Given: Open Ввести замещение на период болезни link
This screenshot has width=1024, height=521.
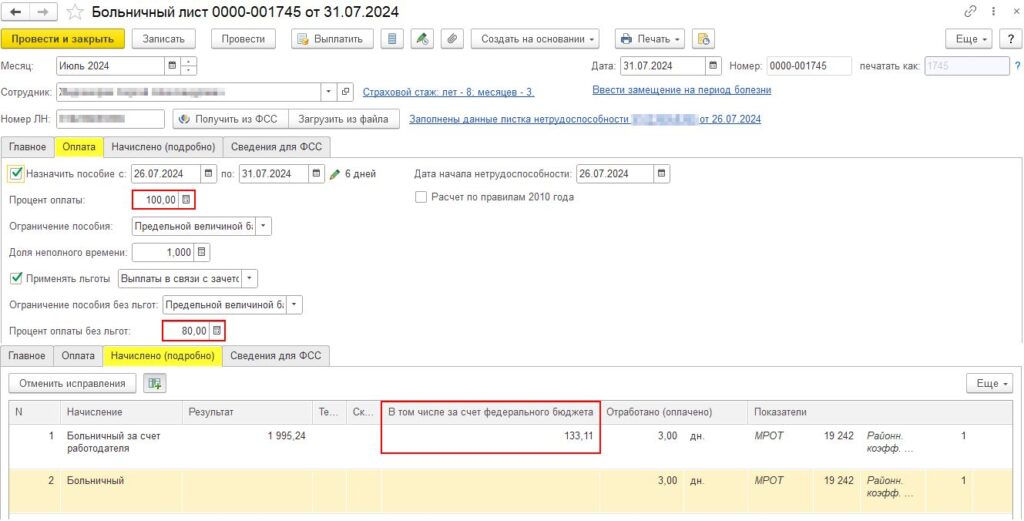Looking at the screenshot, I should pyautogui.click(x=682, y=90).
